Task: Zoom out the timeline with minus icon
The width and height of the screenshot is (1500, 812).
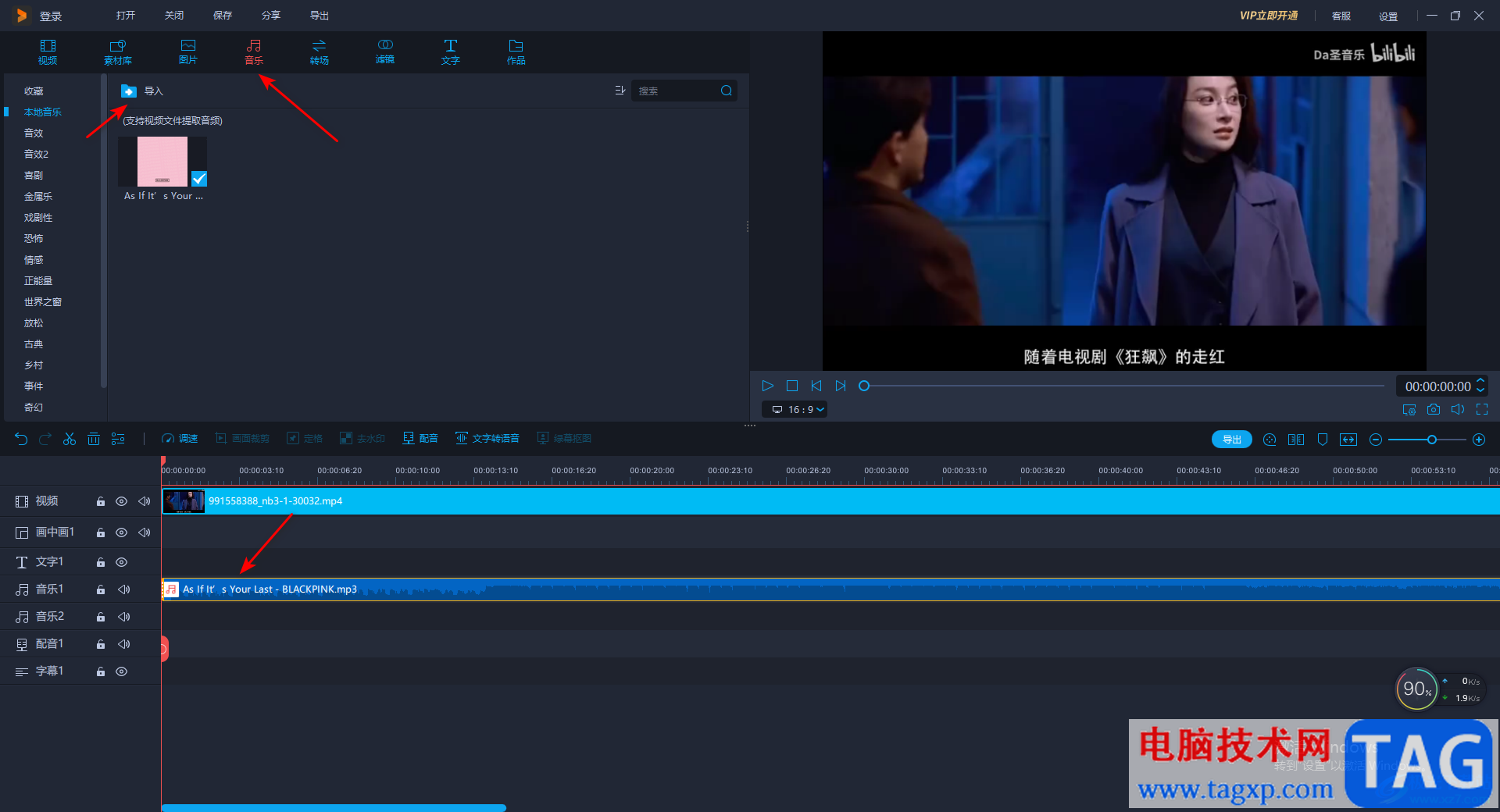Action: 1376,440
